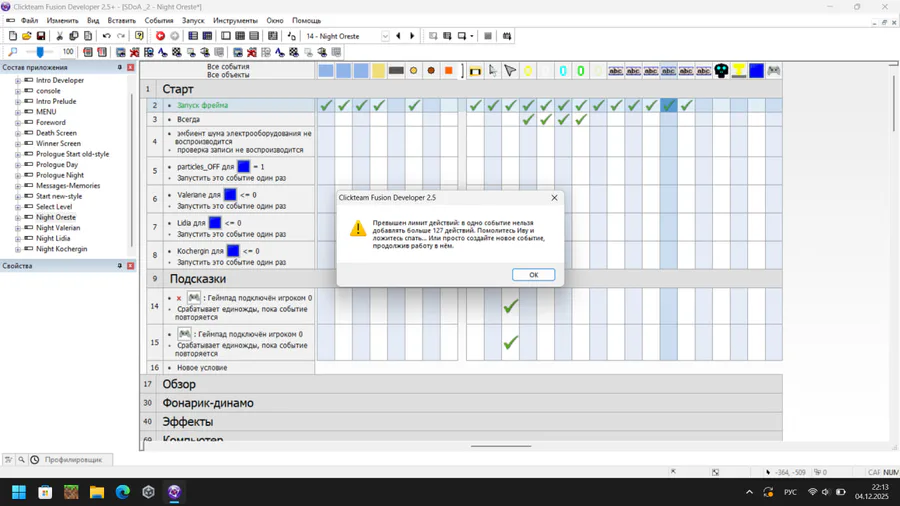Screen dimensions: 900x506
Task: Expand the Night Kochergin tree node
Action: click(x=18, y=250)
